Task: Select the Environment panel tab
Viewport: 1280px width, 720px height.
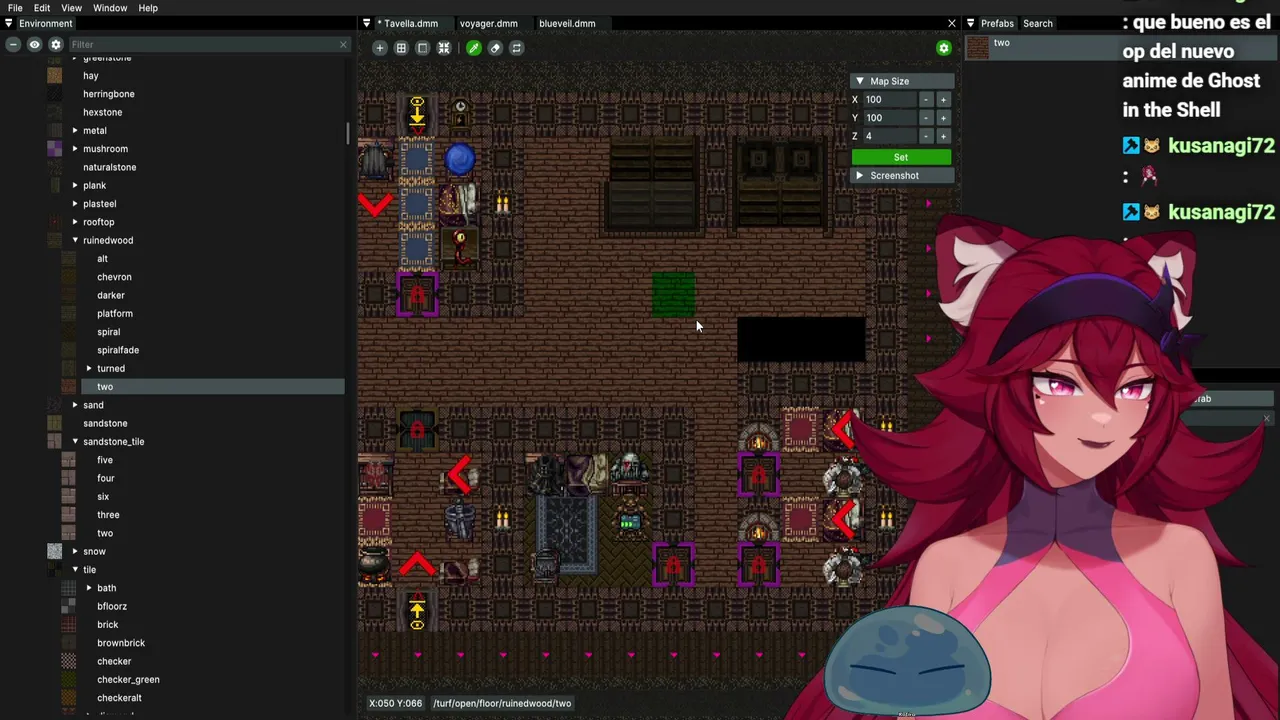Action: pos(46,23)
